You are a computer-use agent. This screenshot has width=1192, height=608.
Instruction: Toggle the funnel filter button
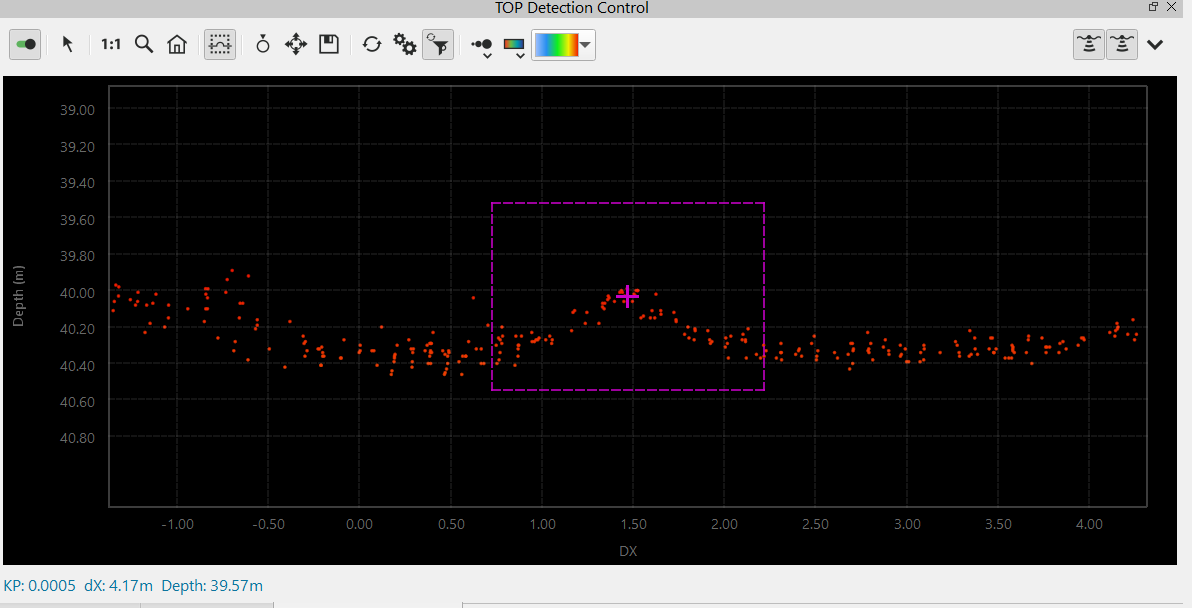[x=438, y=45]
